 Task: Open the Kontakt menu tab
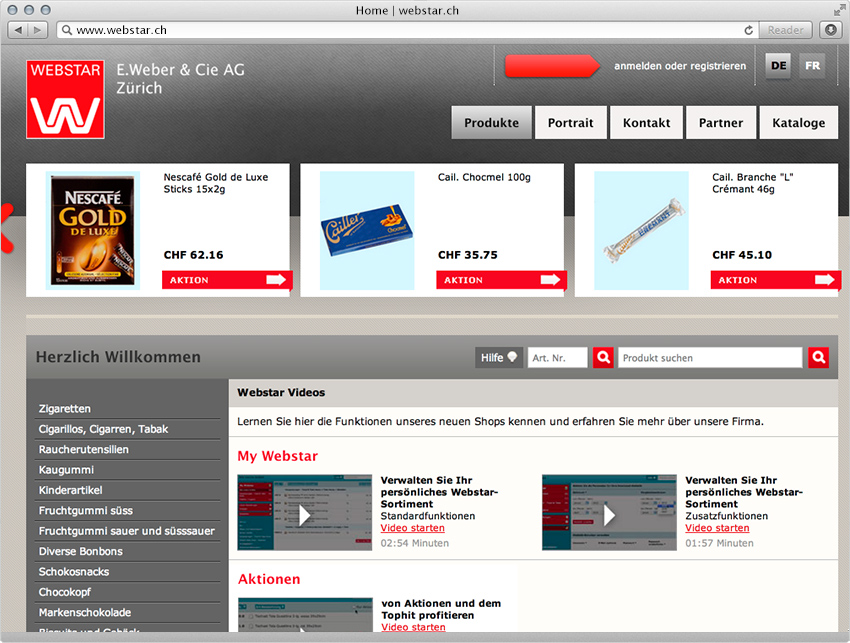tap(646, 123)
